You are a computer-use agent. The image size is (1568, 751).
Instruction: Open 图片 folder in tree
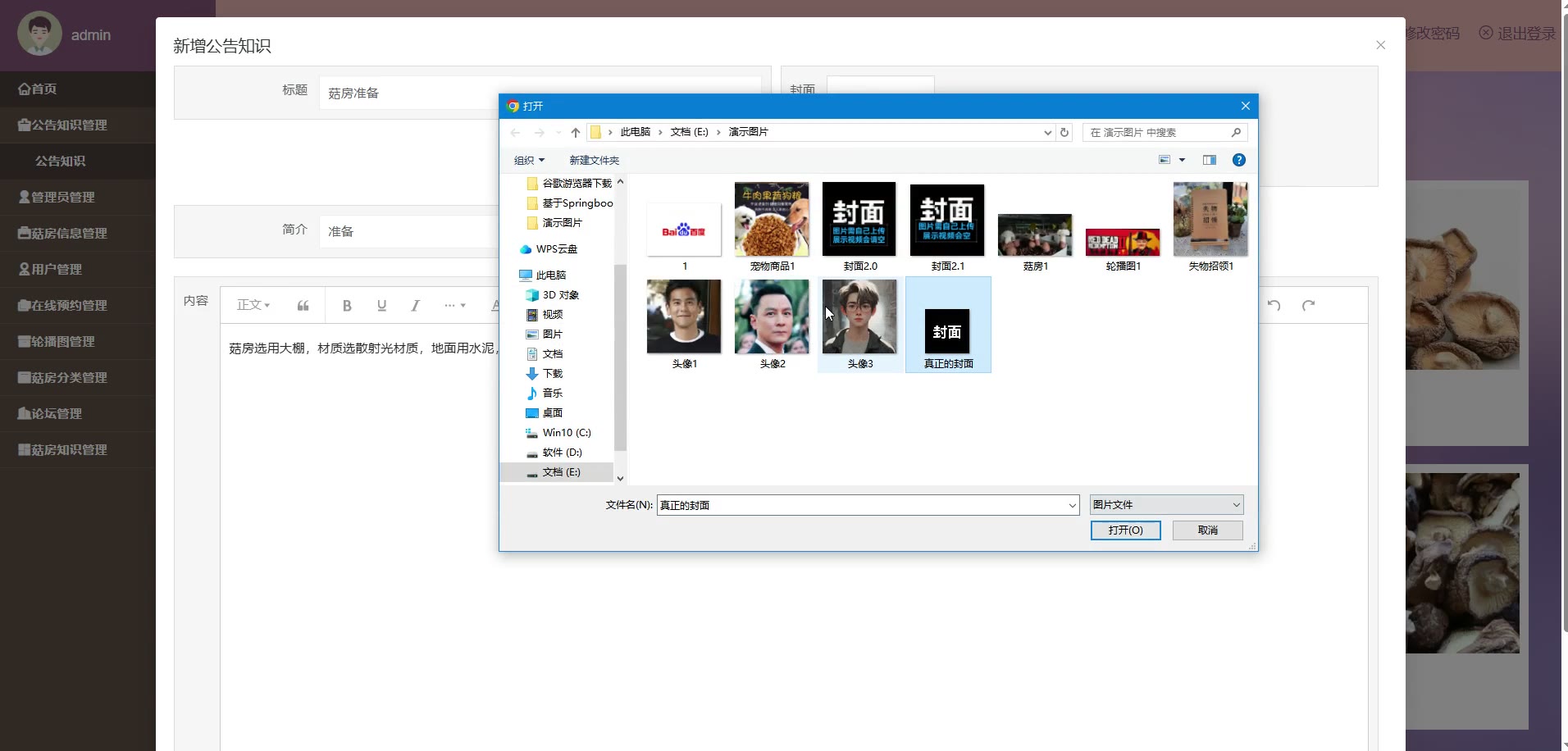(x=545, y=334)
